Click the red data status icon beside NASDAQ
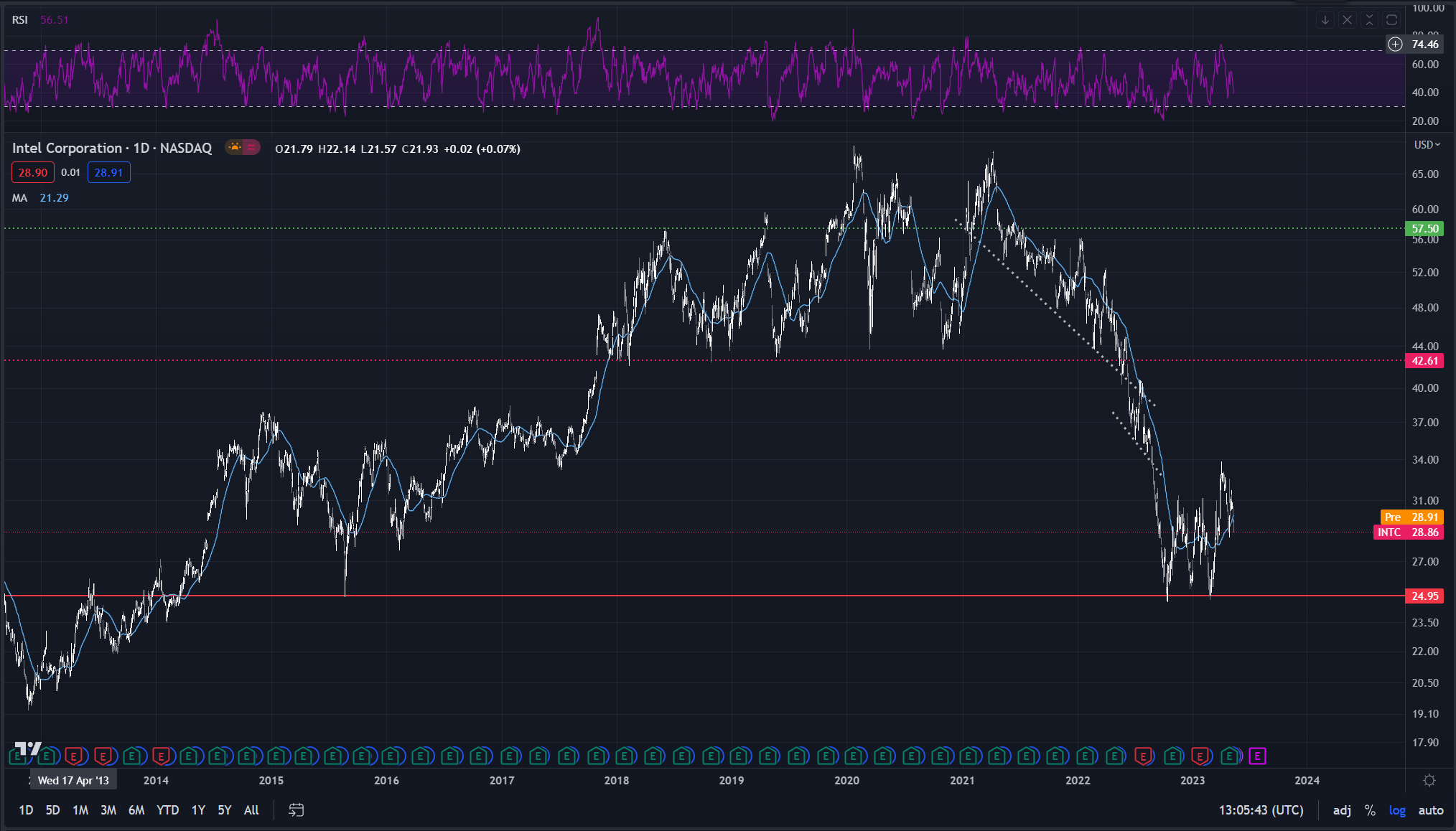Screen dimensions: 1456x831 coord(251,148)
